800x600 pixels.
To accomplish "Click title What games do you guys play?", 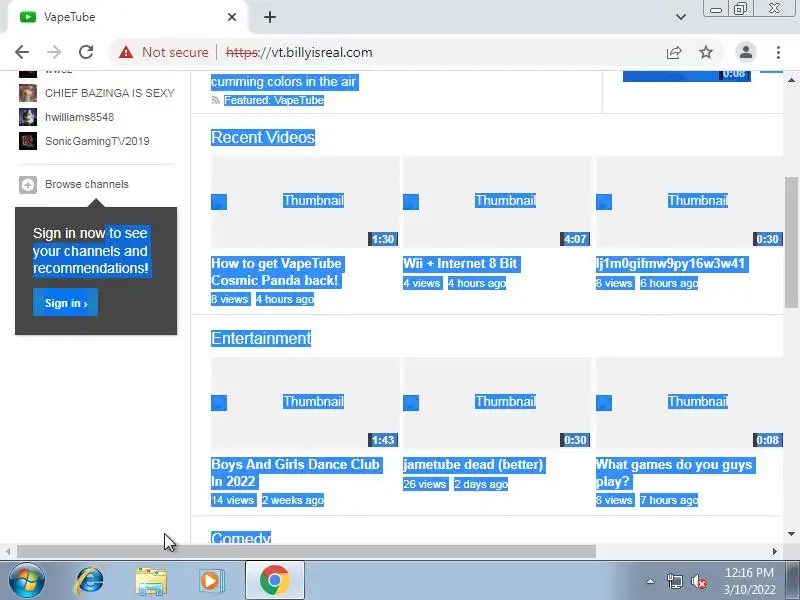I will [x=674, y=473].
